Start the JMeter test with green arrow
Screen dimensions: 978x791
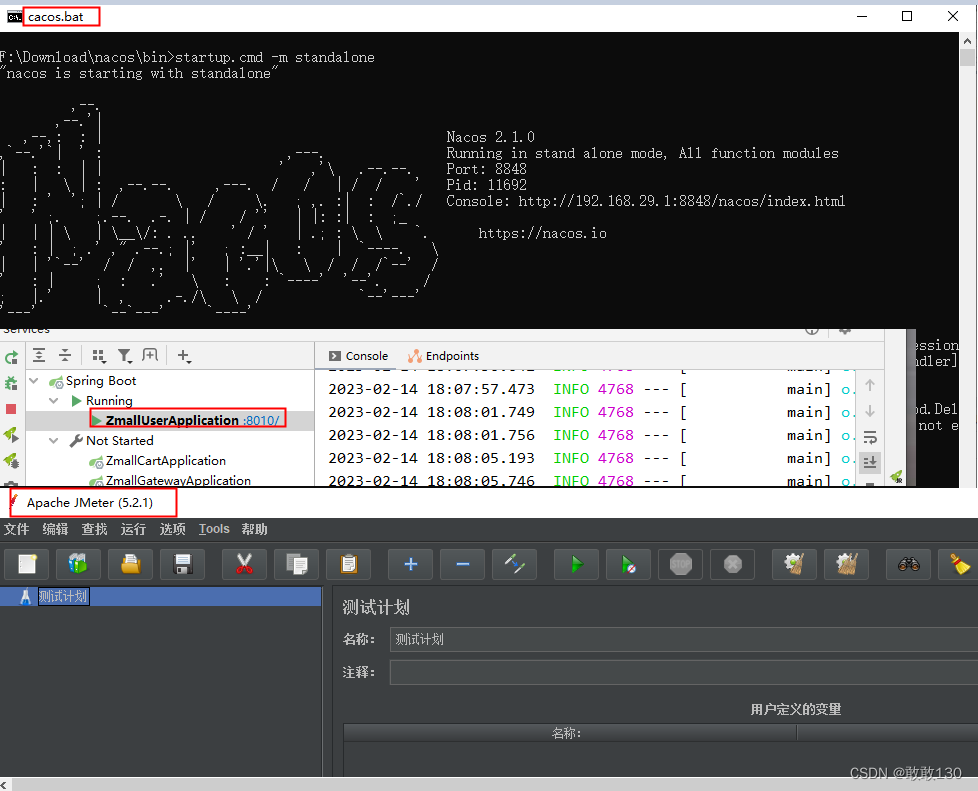(576, 565)
